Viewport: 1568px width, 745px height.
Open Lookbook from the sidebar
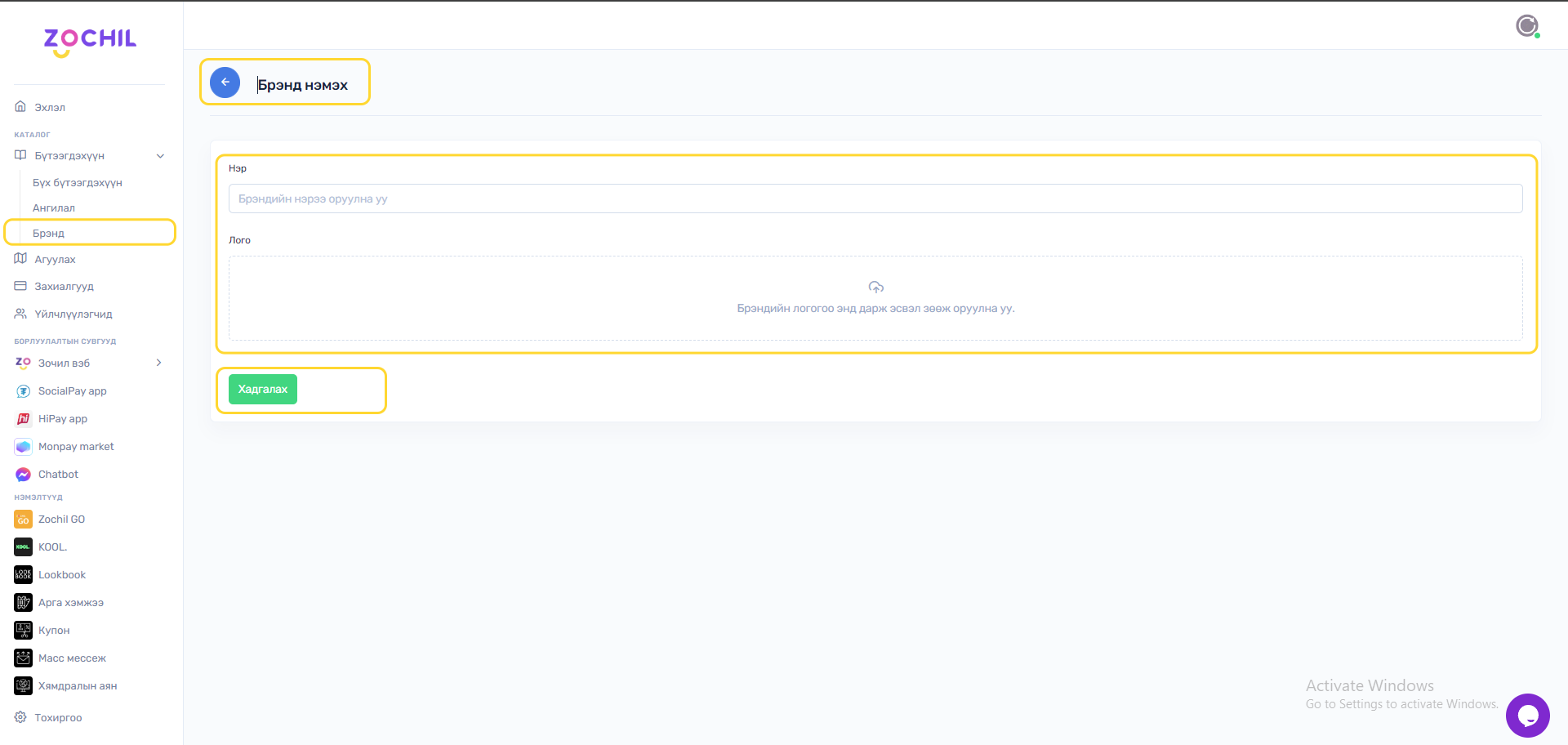coord(61,575)
